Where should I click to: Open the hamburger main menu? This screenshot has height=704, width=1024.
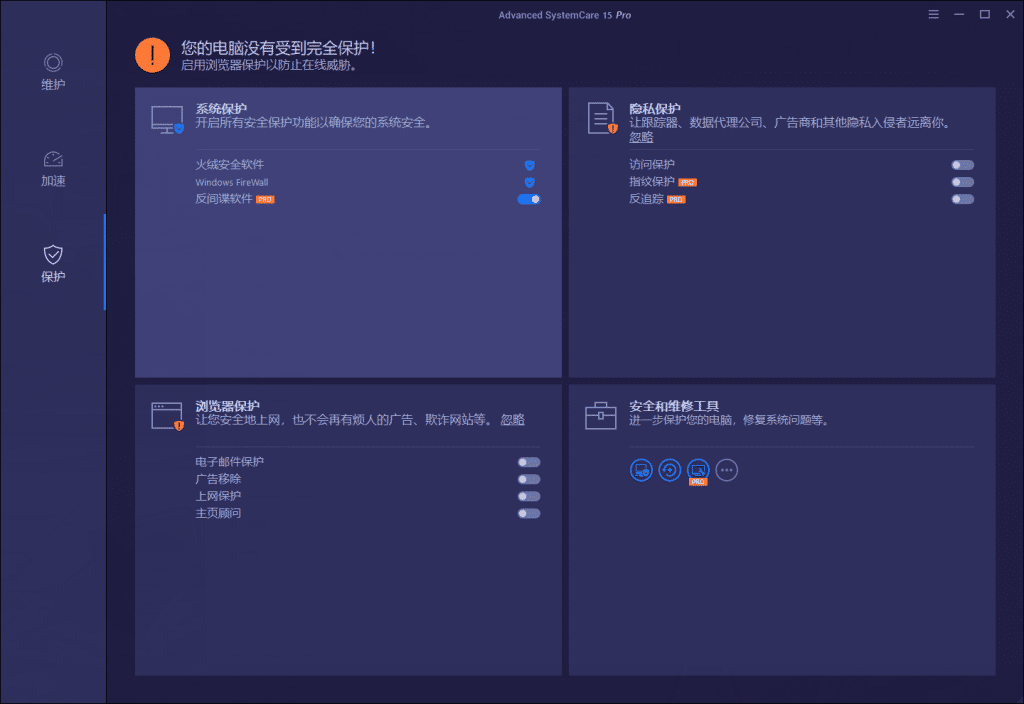tap(934, 14)
